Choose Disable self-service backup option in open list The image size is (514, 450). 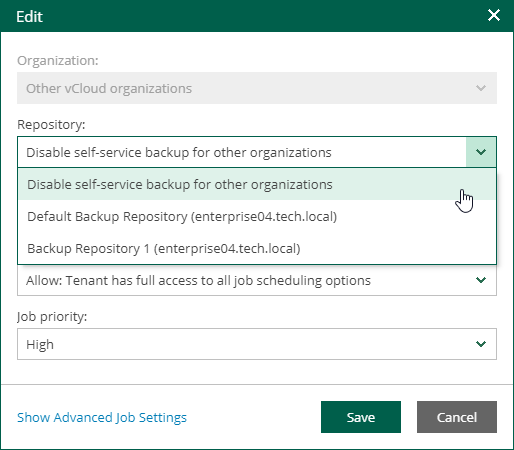257,184
